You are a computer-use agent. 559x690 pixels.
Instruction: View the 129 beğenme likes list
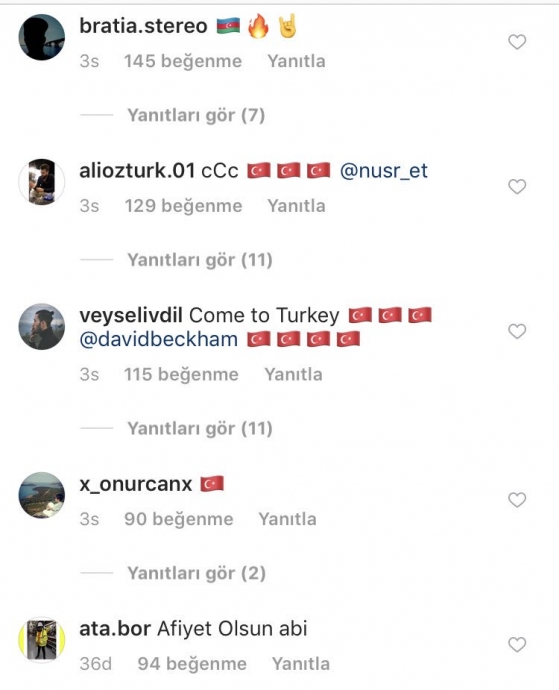coord(183,206)
